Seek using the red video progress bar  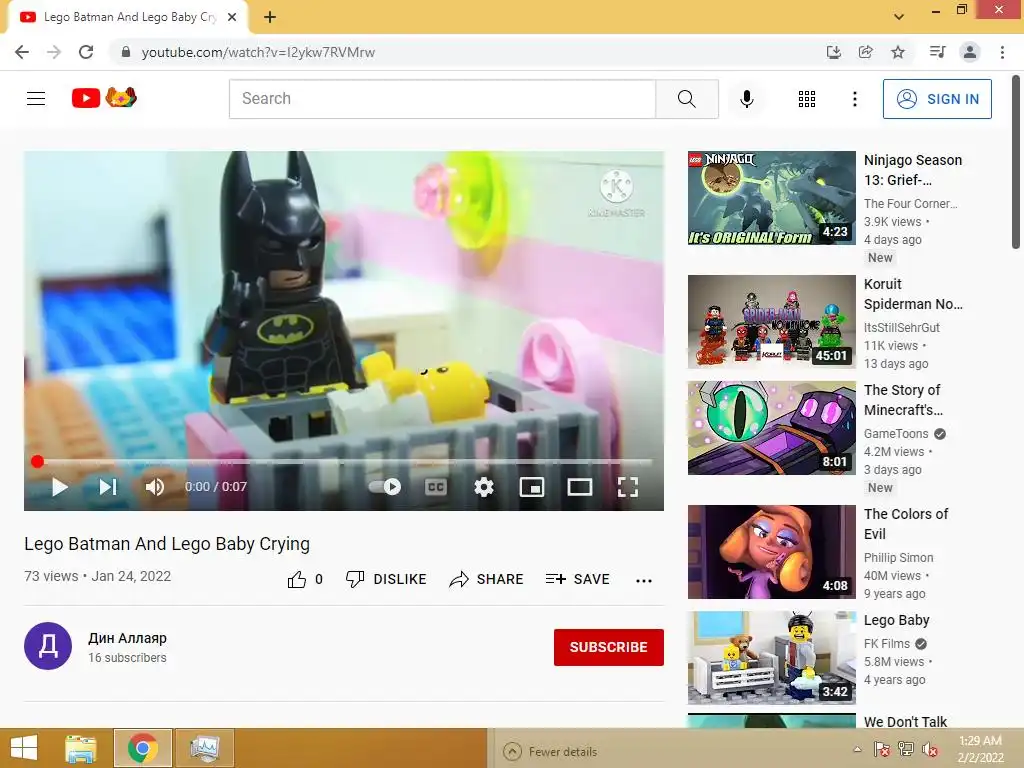pos(344,462)
